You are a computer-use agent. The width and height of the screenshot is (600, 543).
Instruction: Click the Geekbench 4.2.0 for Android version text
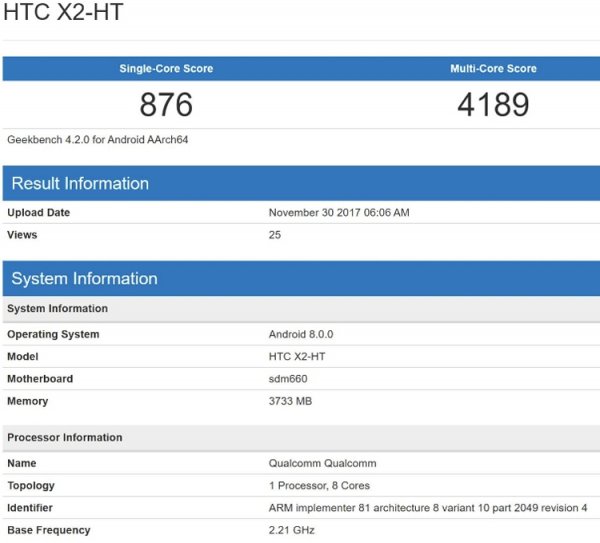[98, 140]
